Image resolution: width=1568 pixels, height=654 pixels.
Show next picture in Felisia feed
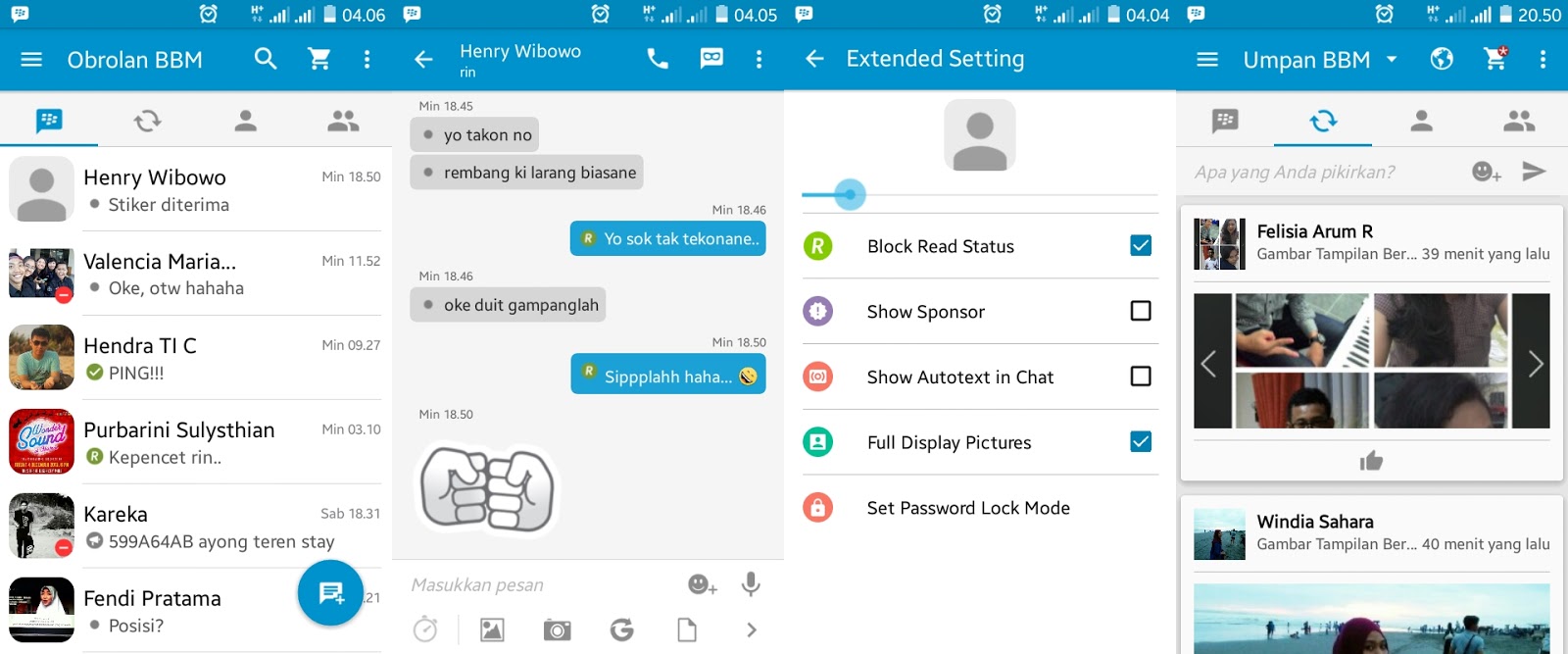coord(1535,364)
